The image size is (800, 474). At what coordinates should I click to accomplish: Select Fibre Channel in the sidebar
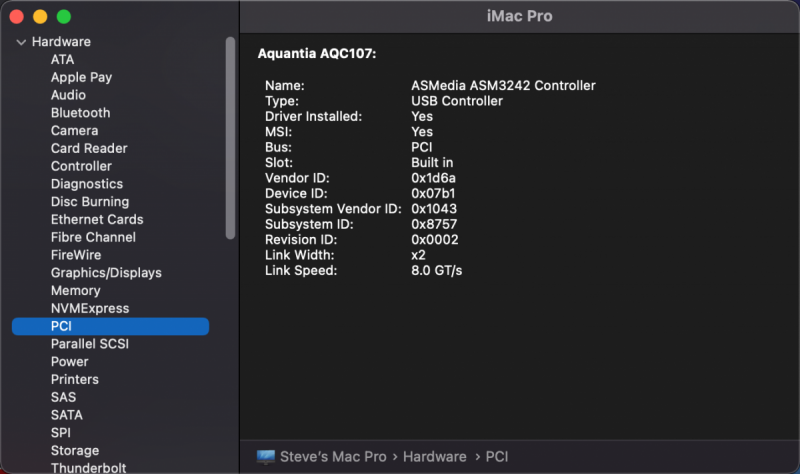(x=93, y=237)
